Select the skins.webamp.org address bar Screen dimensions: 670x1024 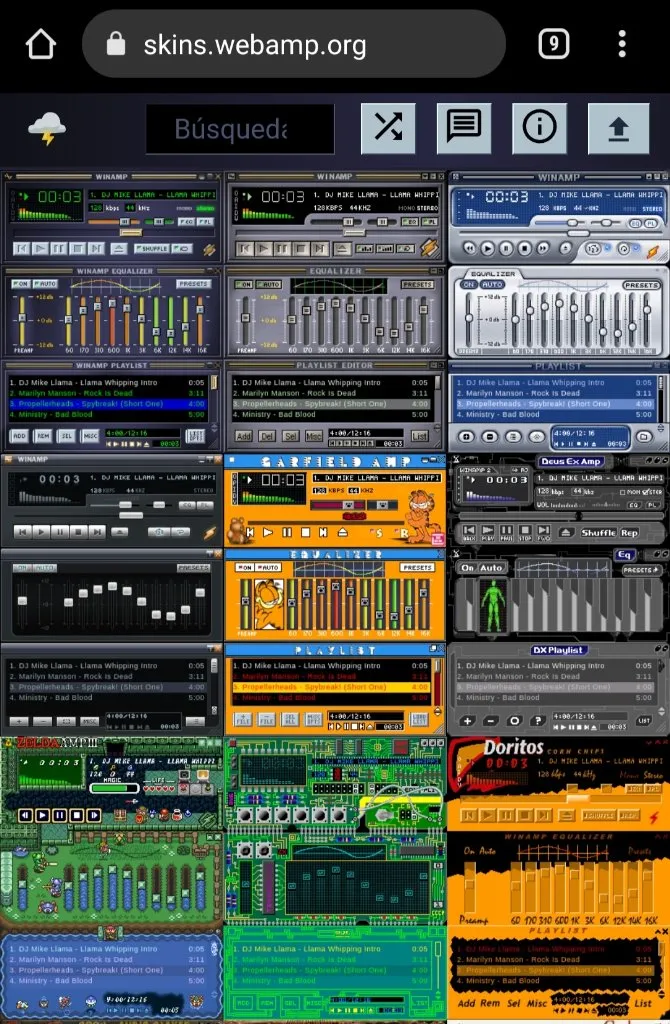(294, 44)
